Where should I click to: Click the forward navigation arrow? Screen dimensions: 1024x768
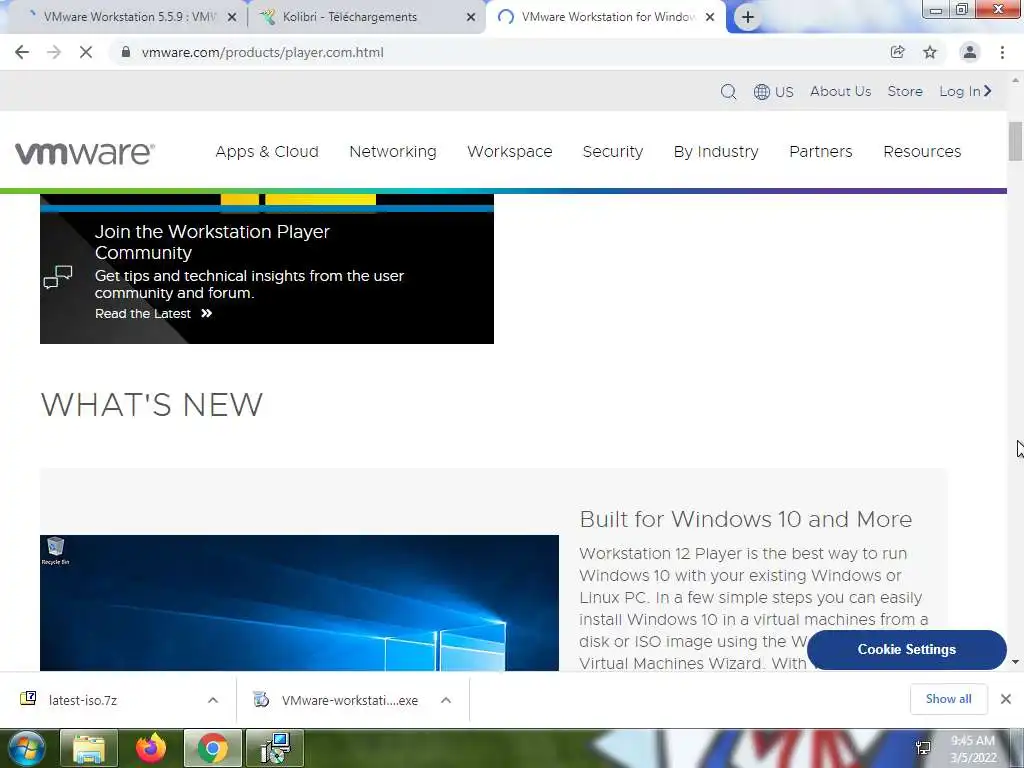click(x=54, y=52)
